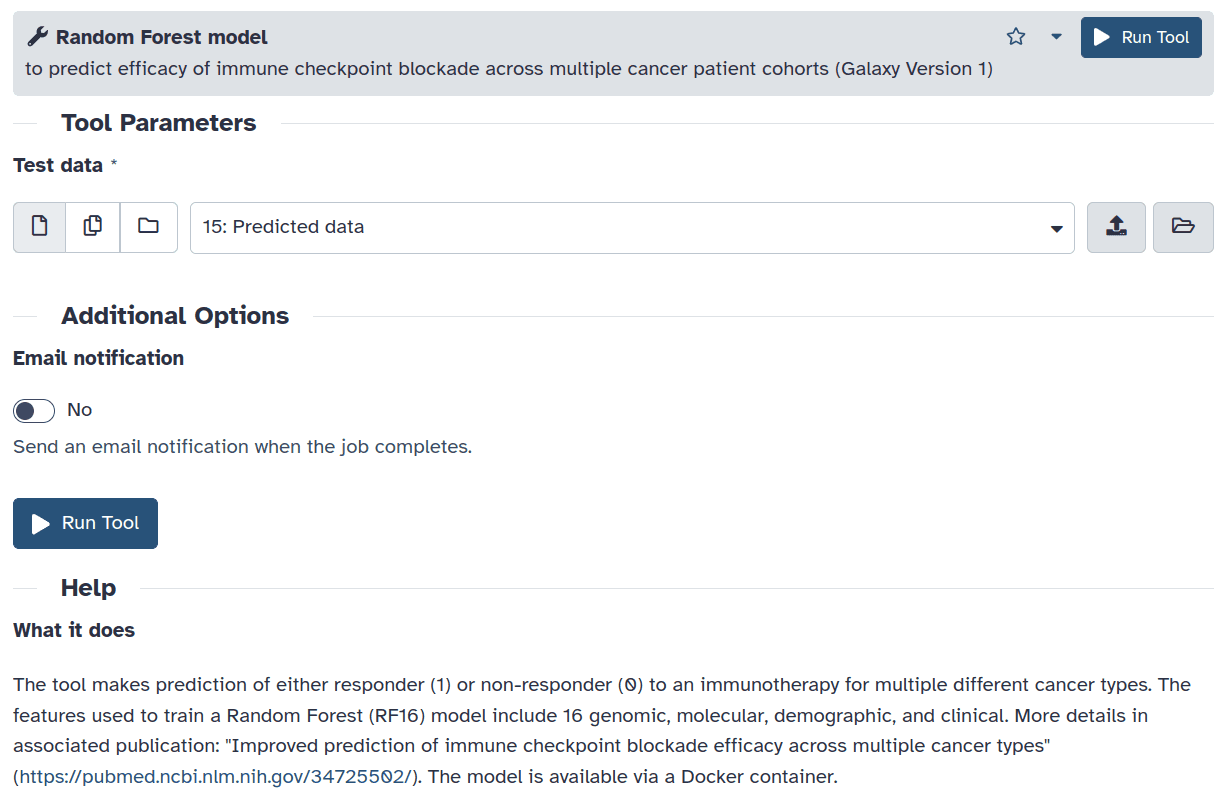Click the "No" label beside the email toggle
This screenshot has height=801, width=1229.
pyautogui.click(x=79, y=410)
